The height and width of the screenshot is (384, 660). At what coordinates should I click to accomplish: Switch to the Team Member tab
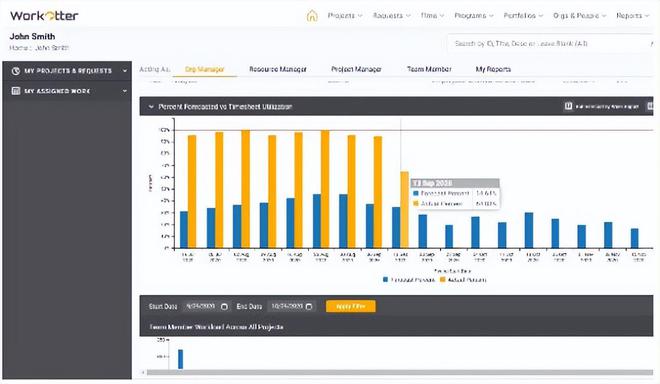point(429,69)
